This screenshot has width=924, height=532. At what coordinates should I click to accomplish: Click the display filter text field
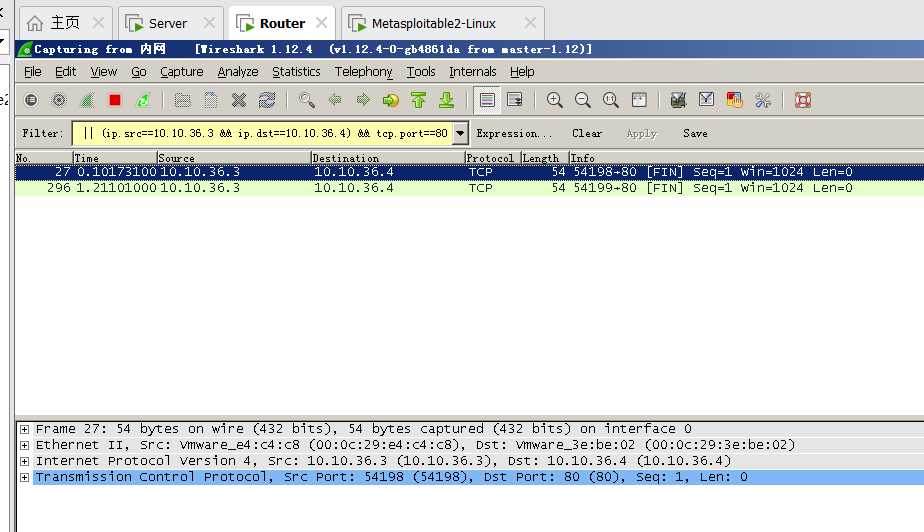263,133
